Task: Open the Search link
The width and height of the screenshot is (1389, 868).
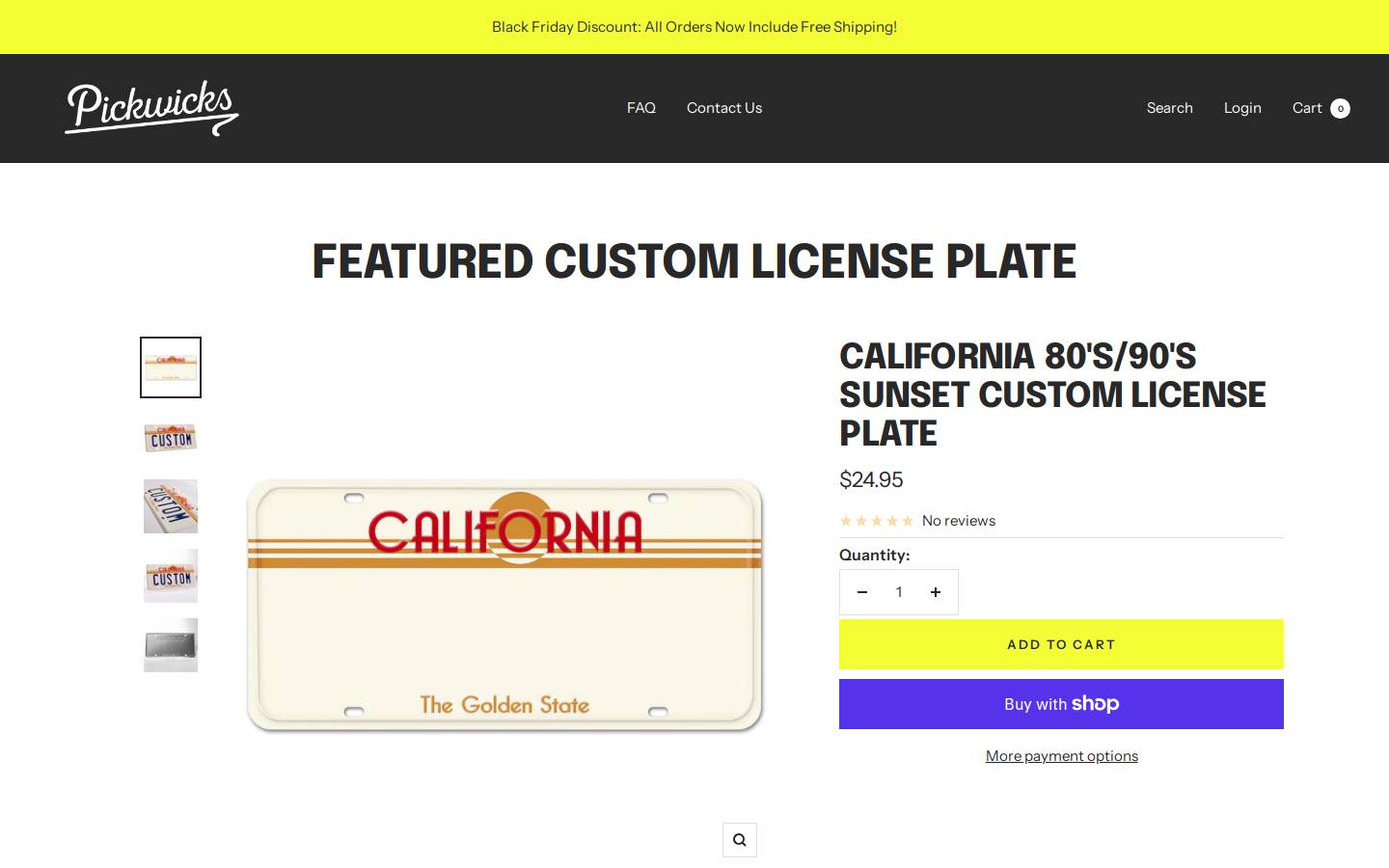Action: tap(1170, 108)
